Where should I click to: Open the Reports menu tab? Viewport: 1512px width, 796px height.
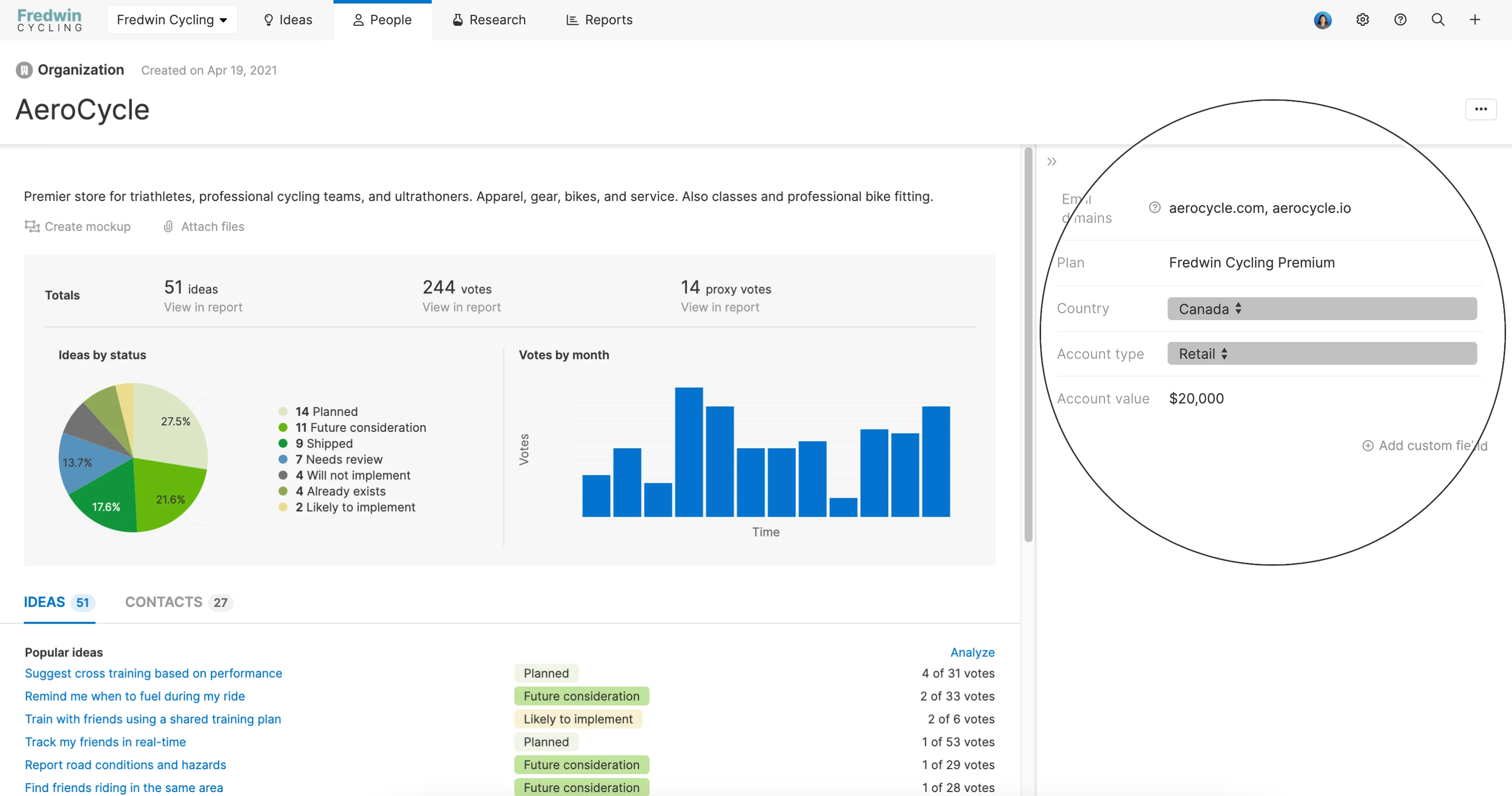(x=599, y=20)
